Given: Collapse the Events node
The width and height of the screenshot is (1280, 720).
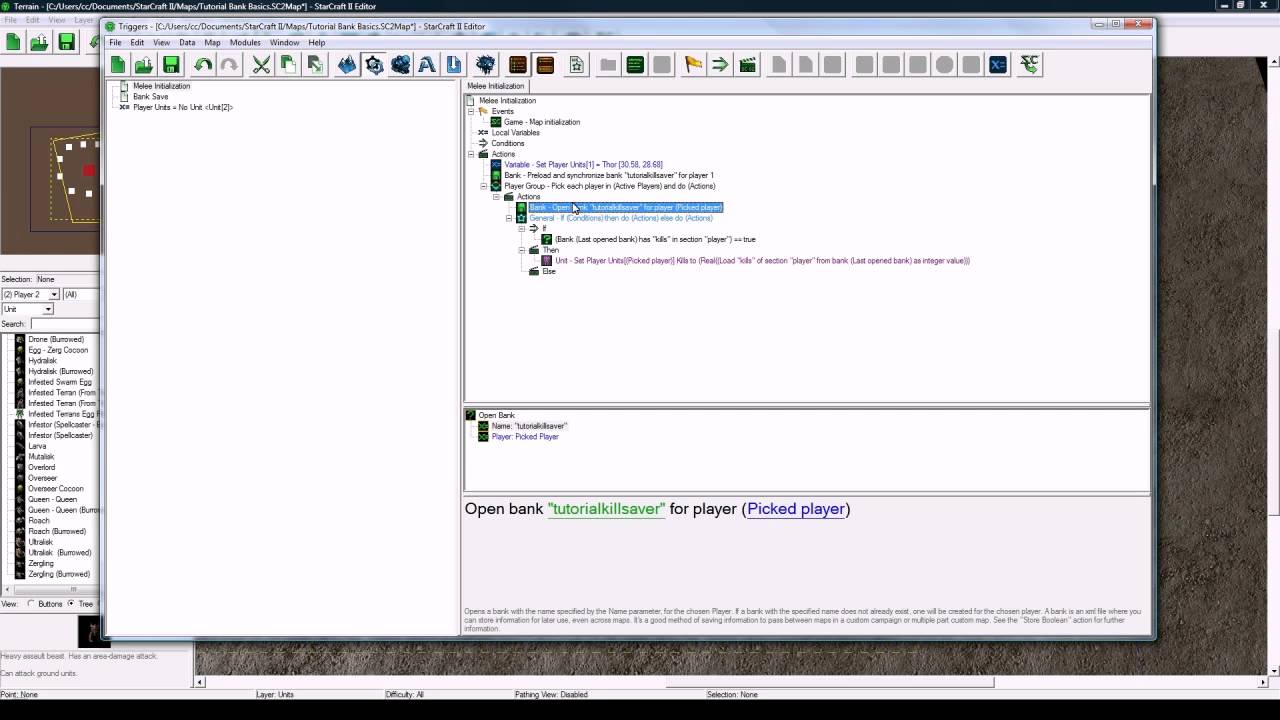Looking at the screenshot, I should point(471,111).
